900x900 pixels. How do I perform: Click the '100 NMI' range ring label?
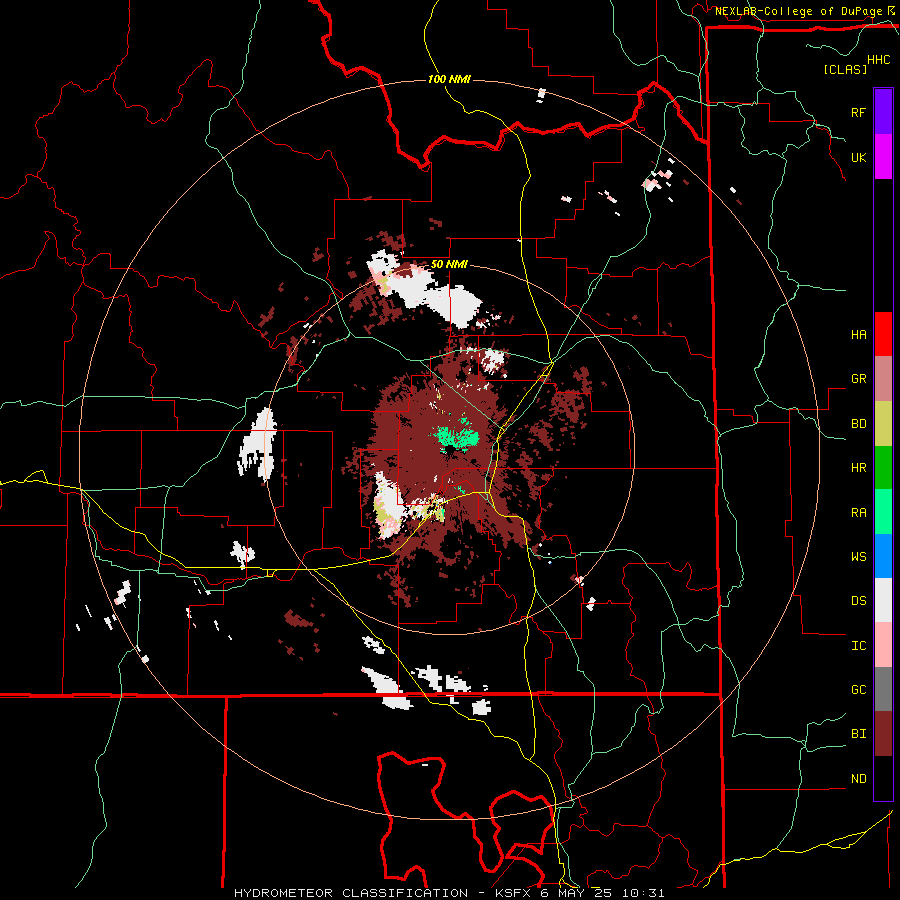tap(449, 79)
